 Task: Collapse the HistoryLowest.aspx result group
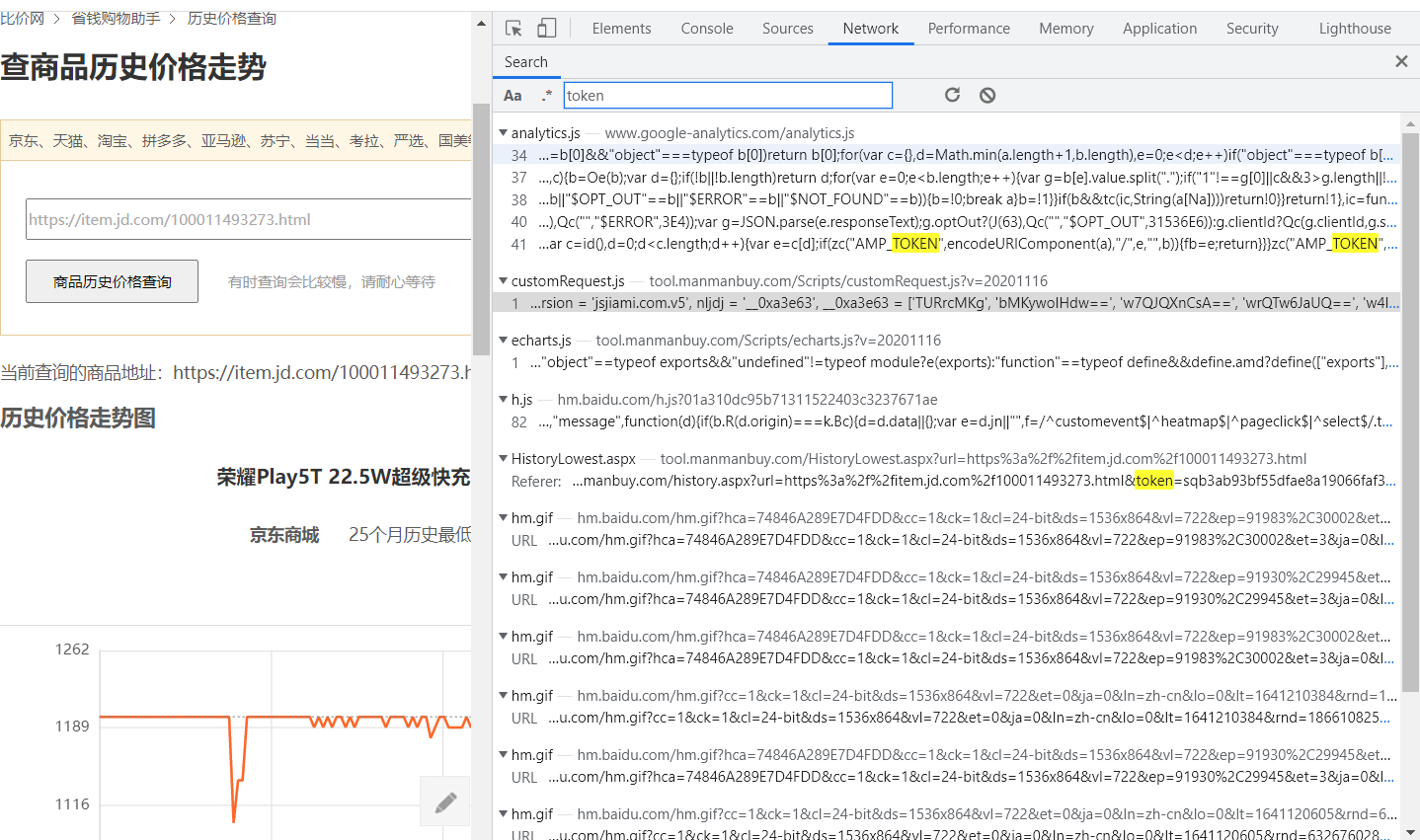pyautogui.click(x=504, y=458)
